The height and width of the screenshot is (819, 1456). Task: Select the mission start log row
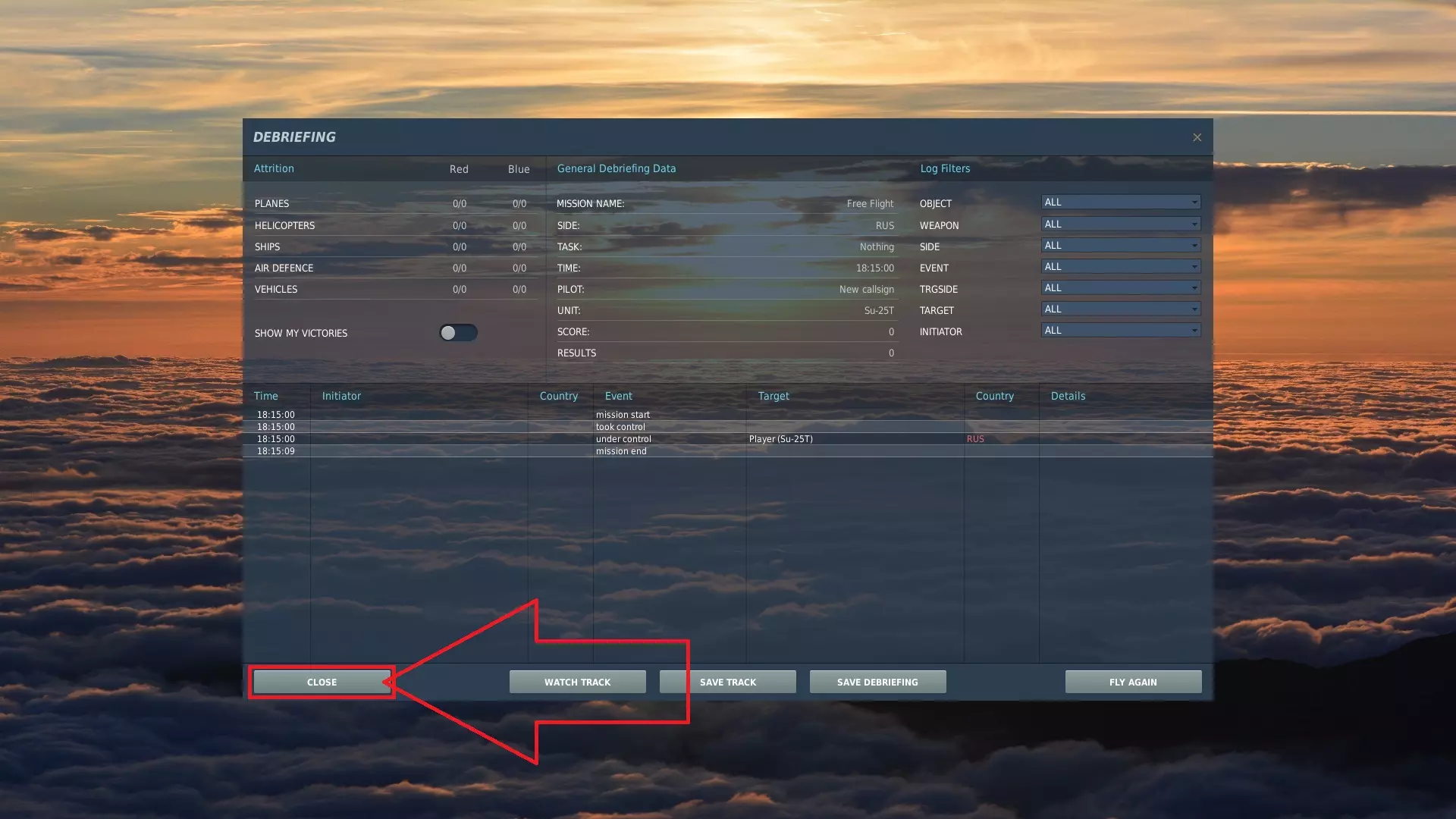(622, 415)
